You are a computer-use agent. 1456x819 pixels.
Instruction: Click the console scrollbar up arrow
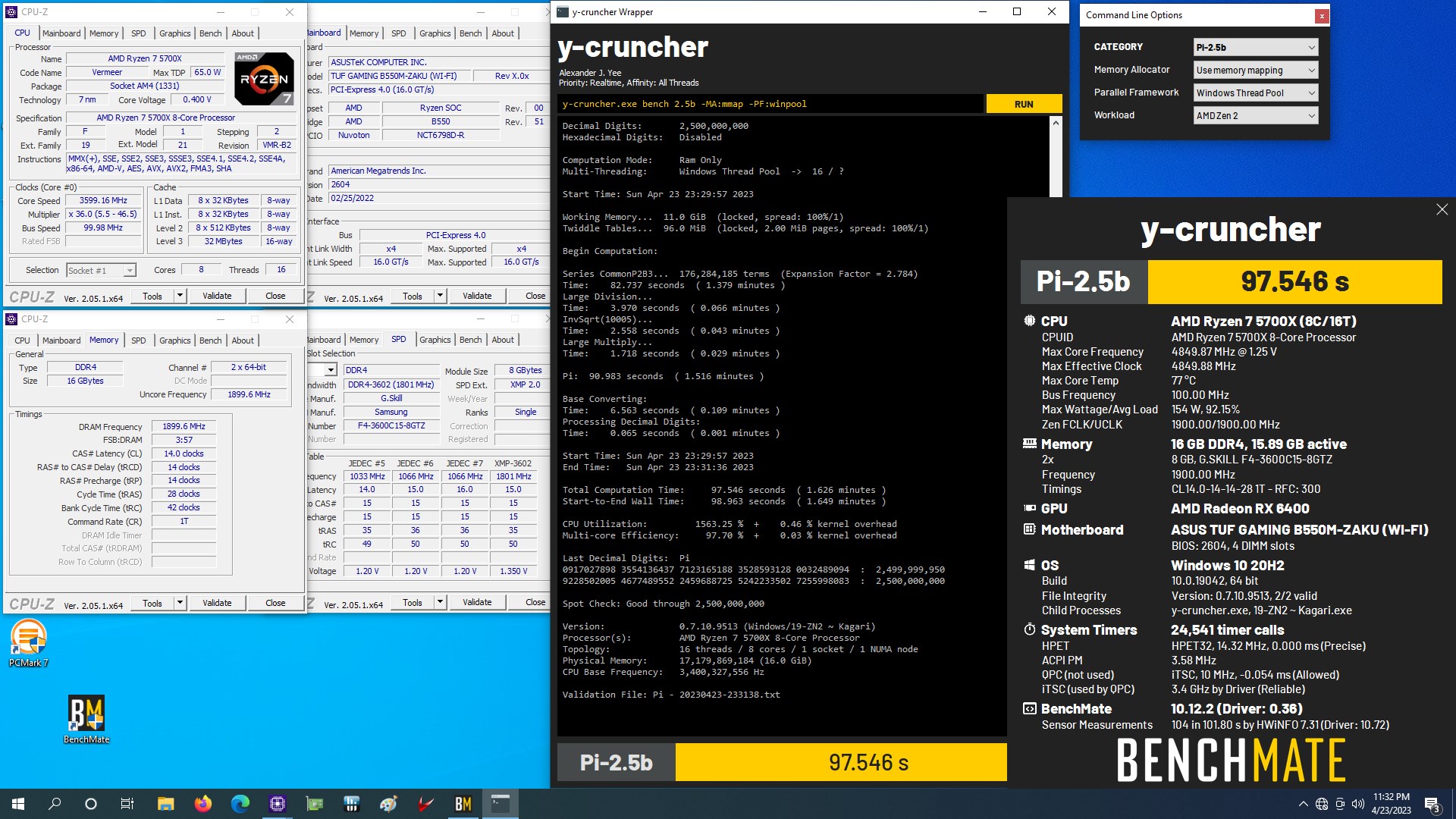pyautogui.click(x=1056, y=124)
